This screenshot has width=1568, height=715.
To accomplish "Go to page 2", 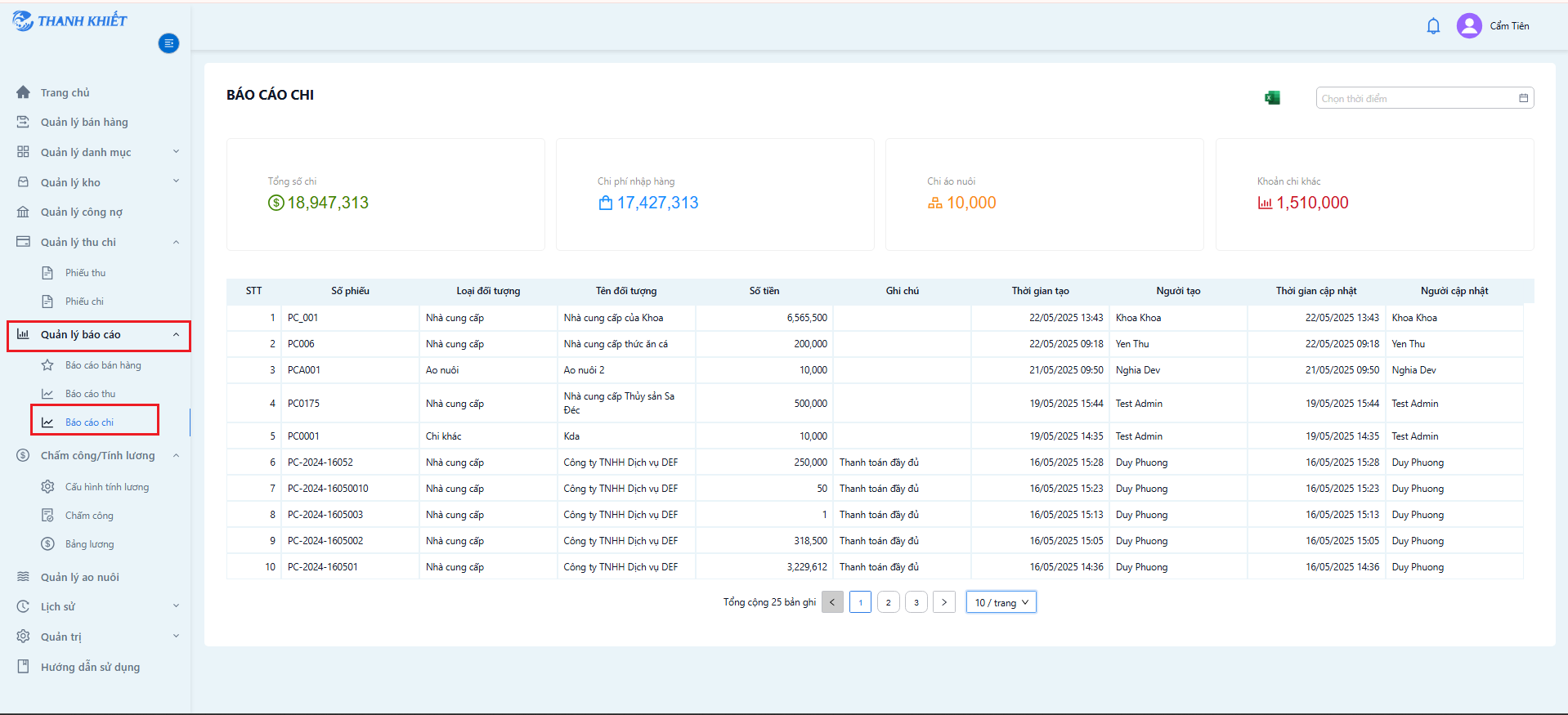I will (889, 602).
